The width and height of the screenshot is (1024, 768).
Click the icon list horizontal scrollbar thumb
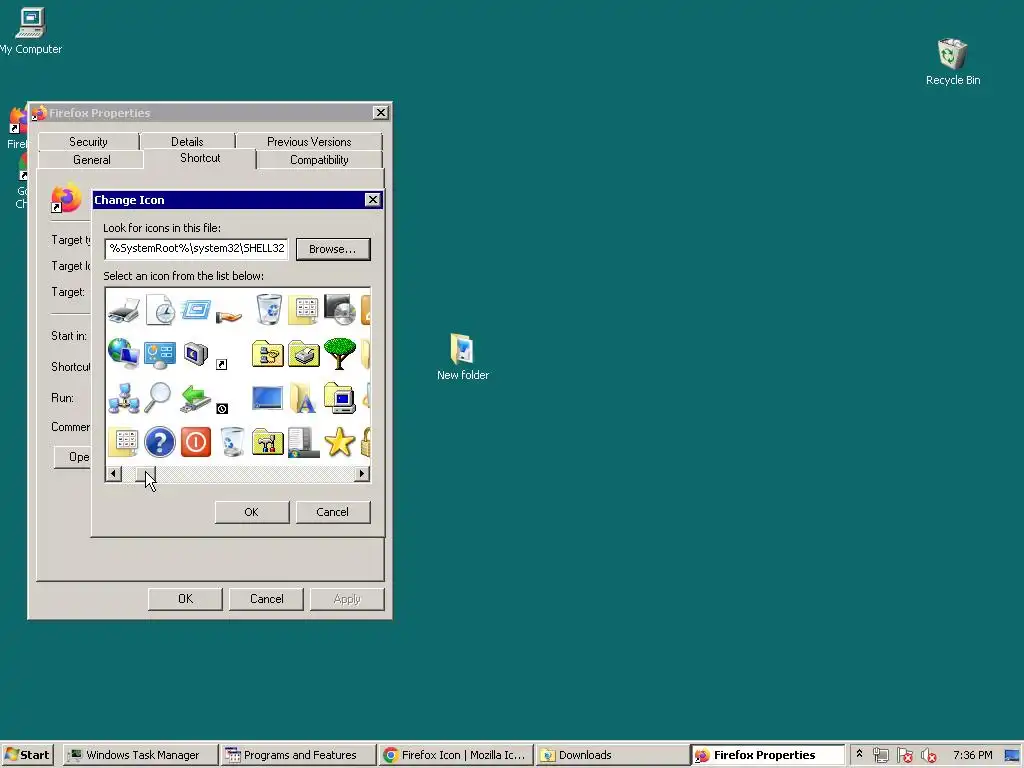click(145, 473)
